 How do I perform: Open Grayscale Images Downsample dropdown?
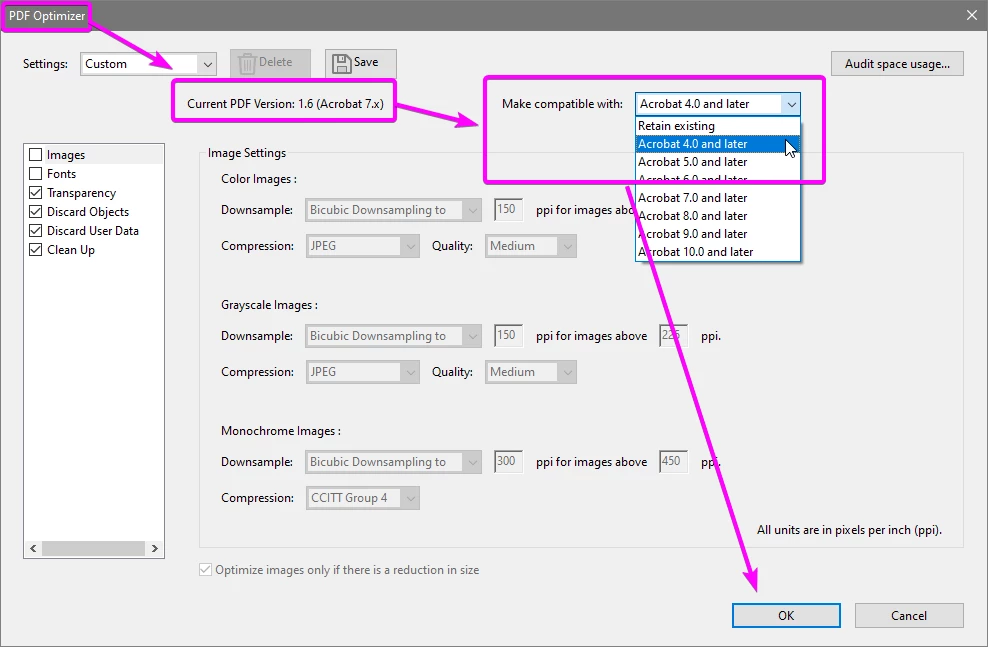pyautogui.click(x=394, y=336)
